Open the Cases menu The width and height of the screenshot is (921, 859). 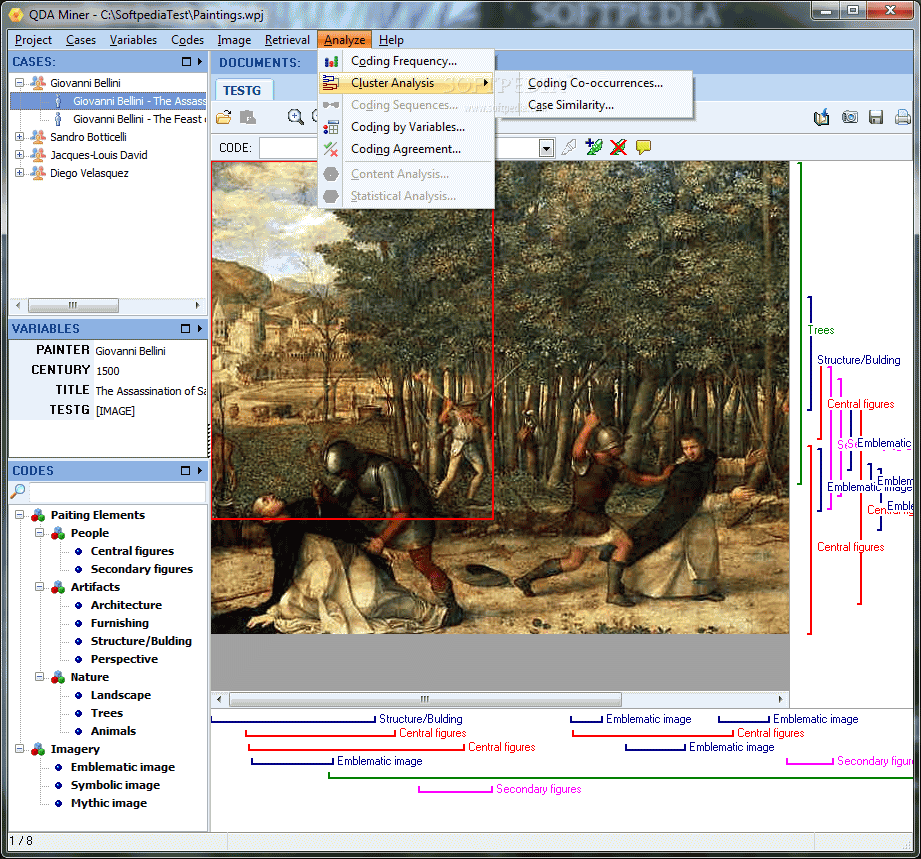(81, 40)
